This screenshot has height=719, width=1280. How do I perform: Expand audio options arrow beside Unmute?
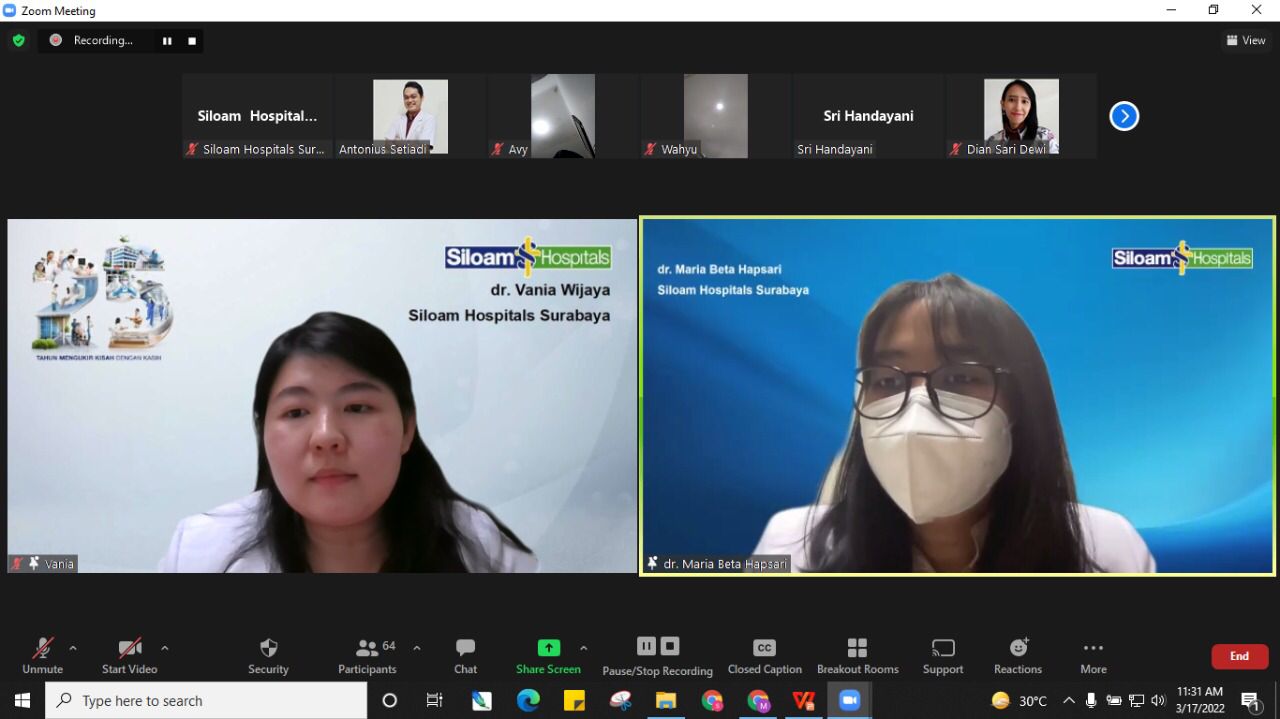point(73,648)
